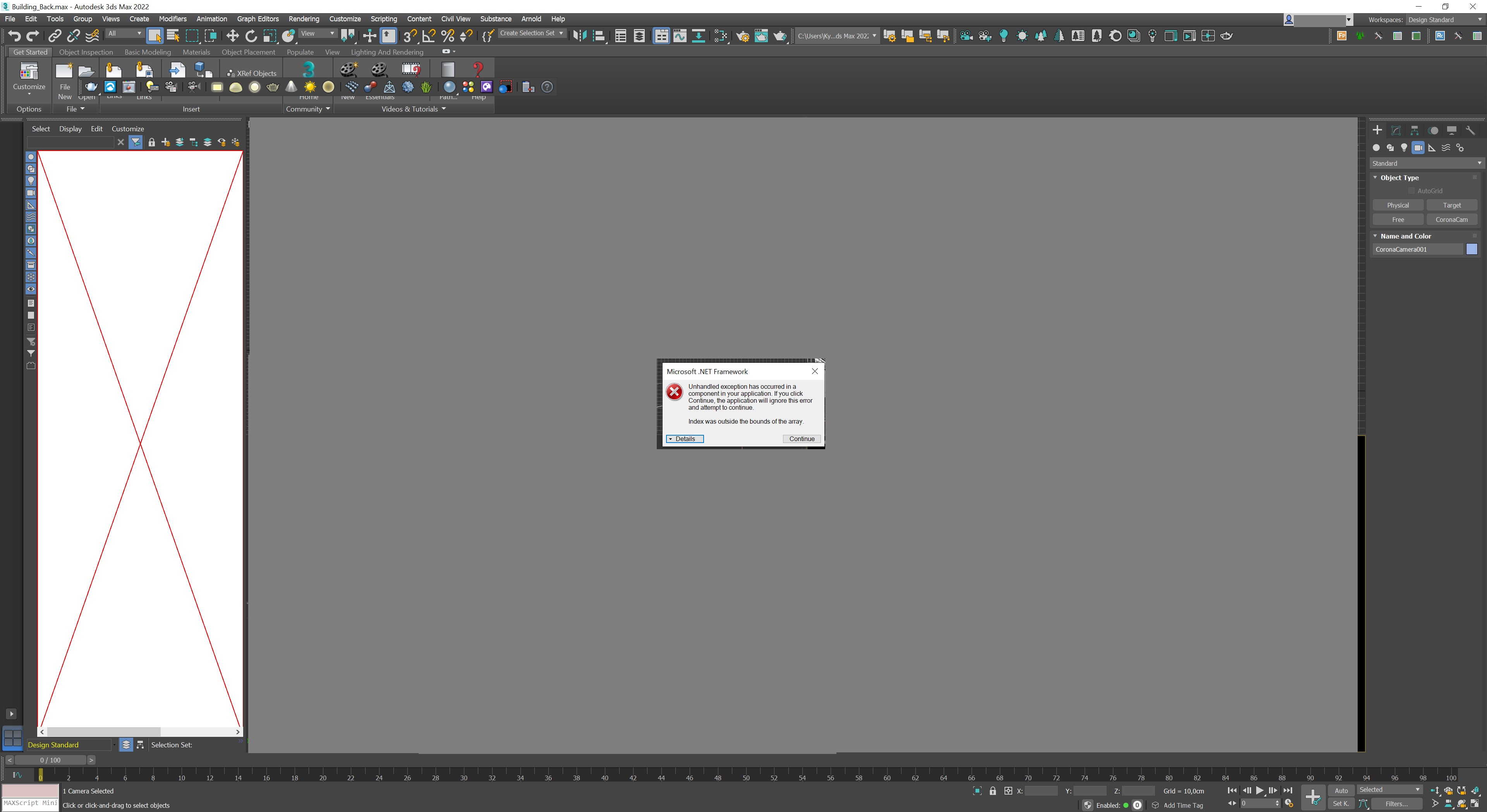Open the Utilities command panel tab
The height and width of the screenshot is (812, 1487).
pyautogui.click(x=1470, y=130)
